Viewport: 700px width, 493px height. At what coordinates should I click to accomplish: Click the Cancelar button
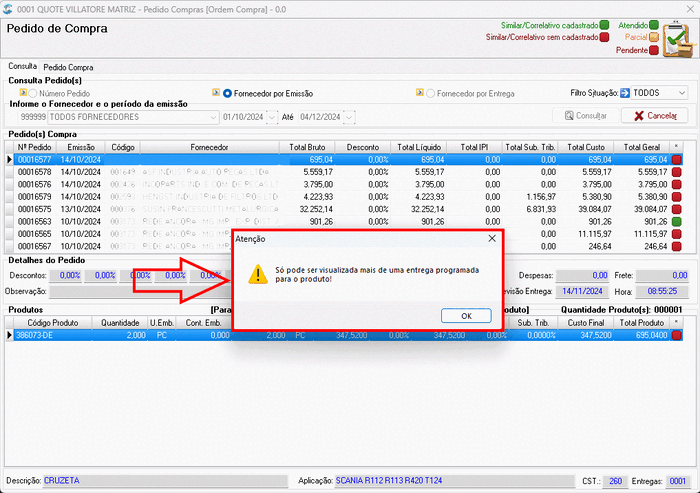[654, 116]
